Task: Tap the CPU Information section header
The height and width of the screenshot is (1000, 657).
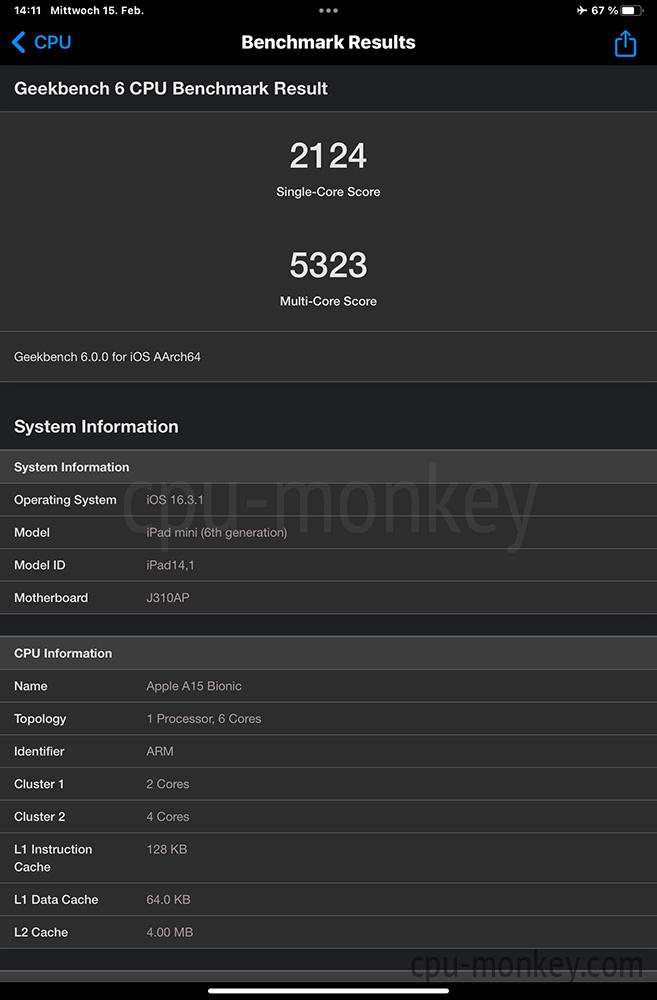Action: coord(328,653)
